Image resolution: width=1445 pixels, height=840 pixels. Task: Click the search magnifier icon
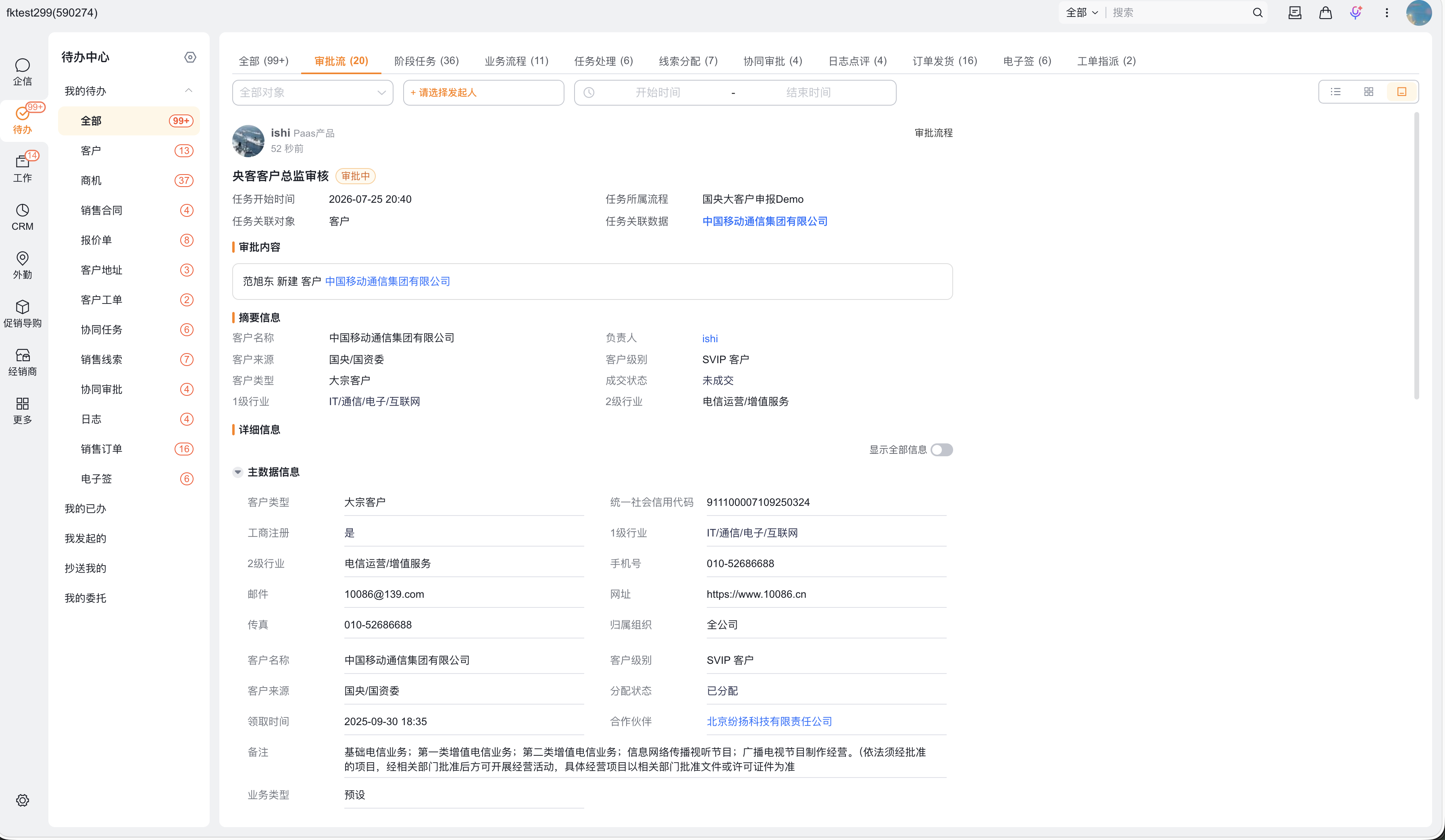1258,12
